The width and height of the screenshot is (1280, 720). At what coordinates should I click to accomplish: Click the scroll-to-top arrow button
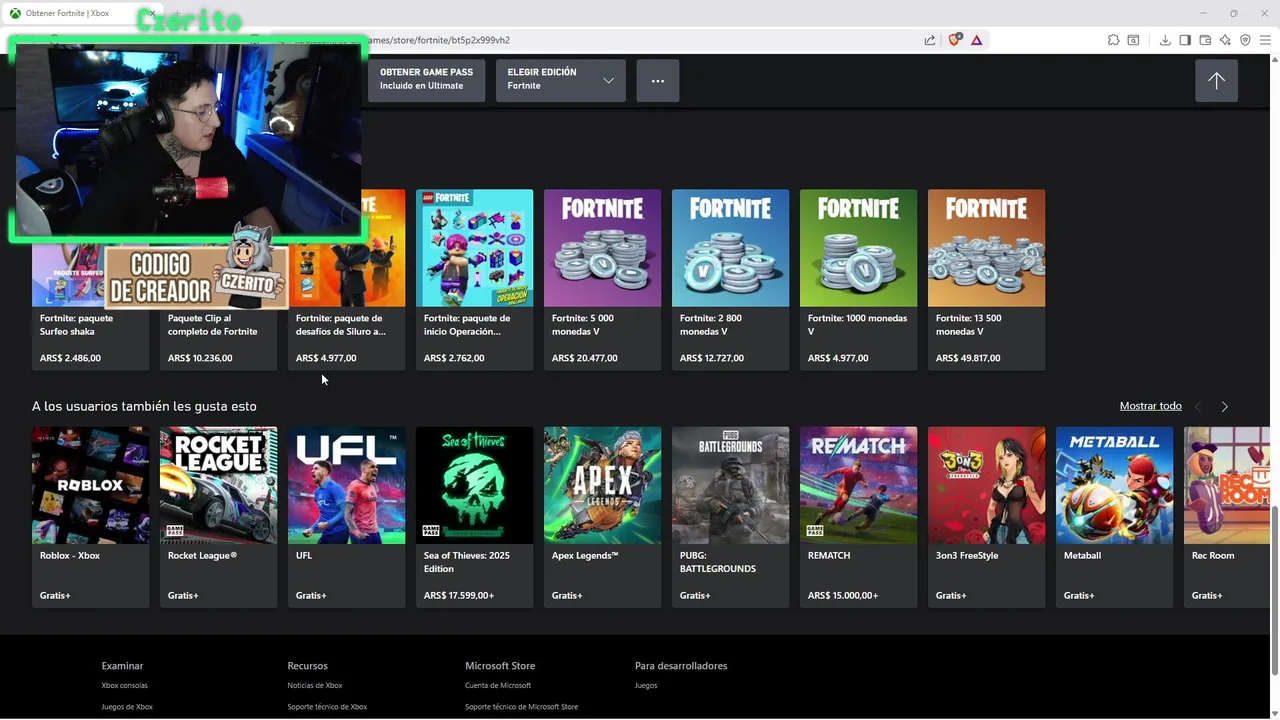click(1216, 81)
